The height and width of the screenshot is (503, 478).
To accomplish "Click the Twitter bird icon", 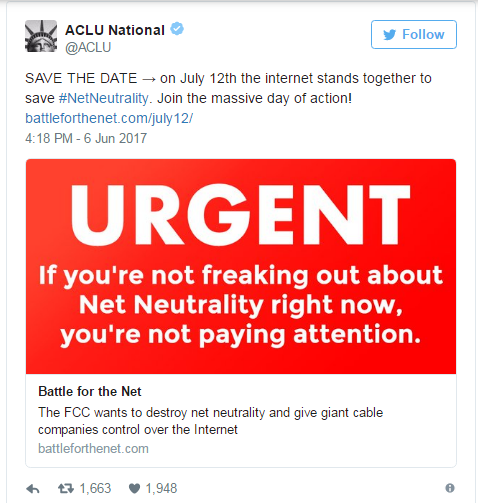I will click(x=389, y=35).
